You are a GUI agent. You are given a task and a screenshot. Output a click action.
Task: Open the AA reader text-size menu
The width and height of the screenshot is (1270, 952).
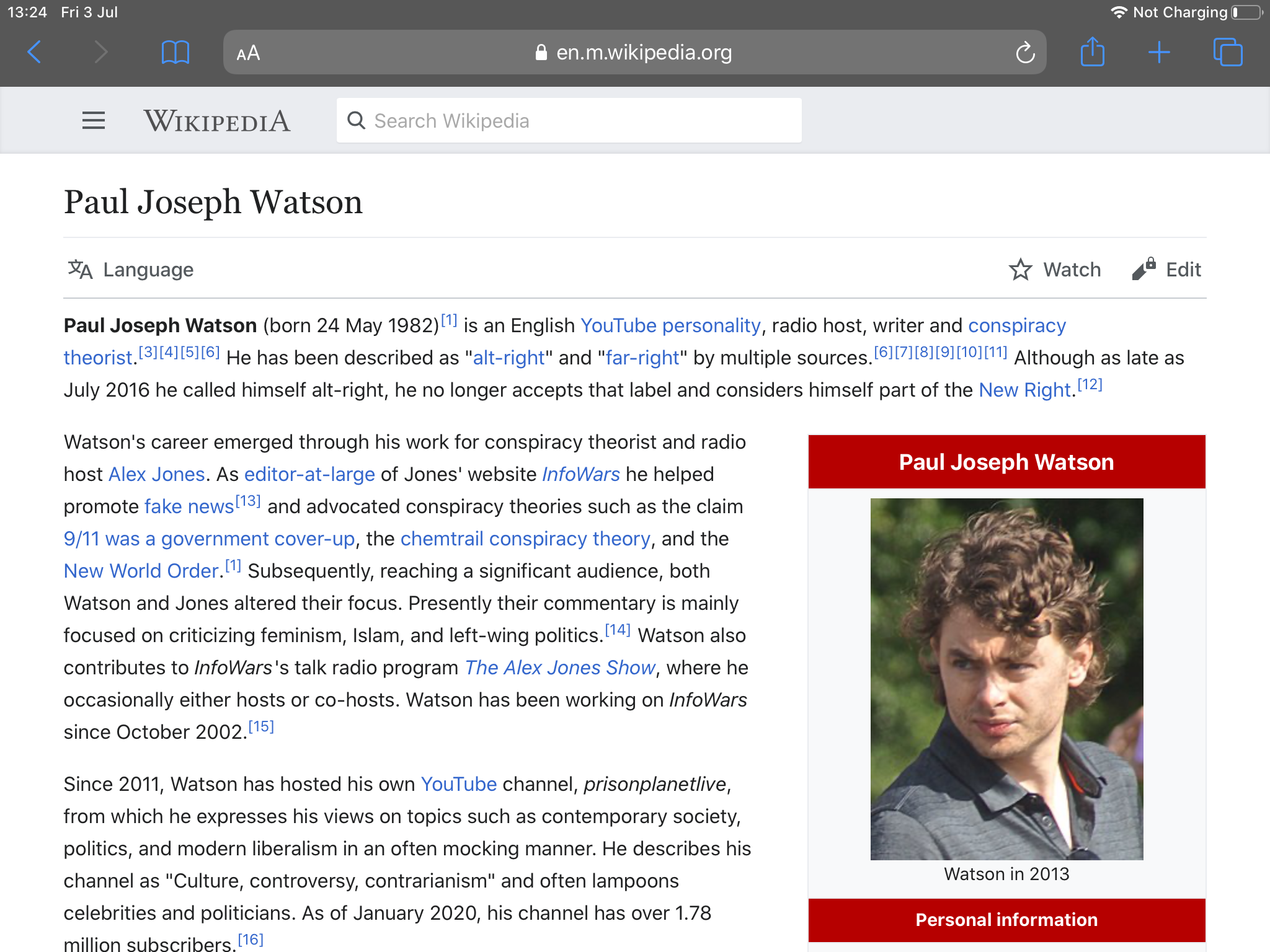click(248, 53)
